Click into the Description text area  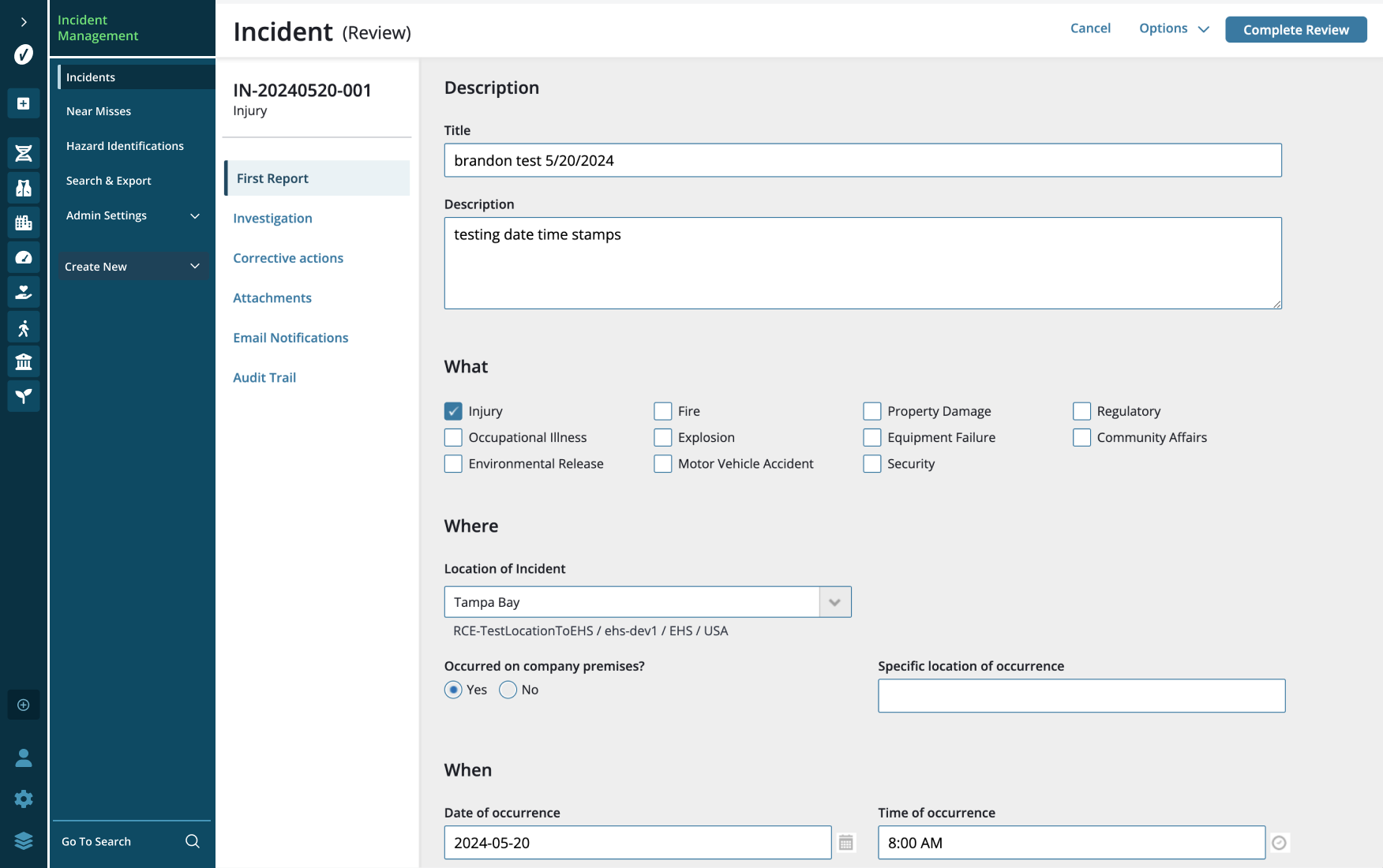(863, 264)
